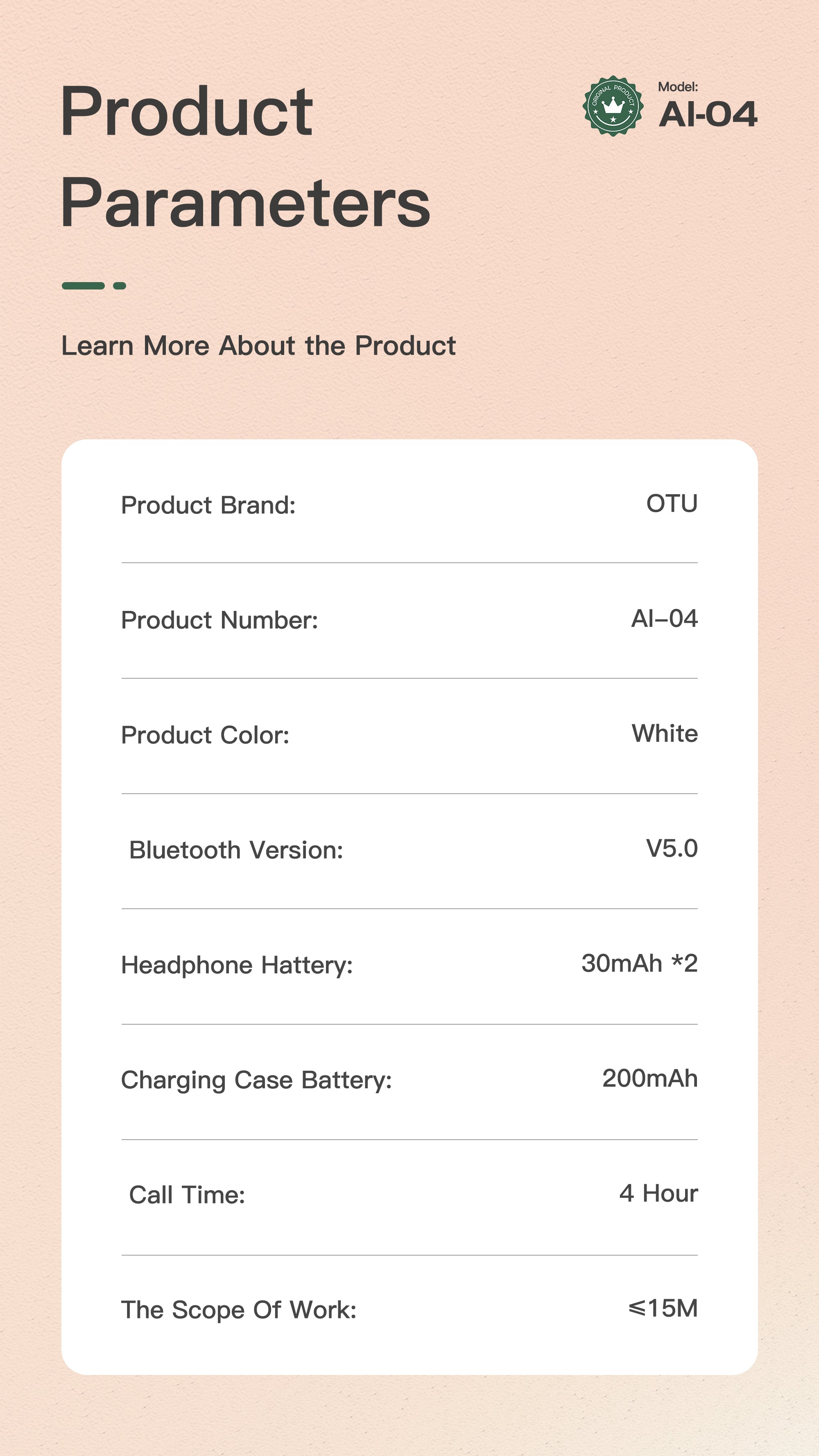Click the long green dash under heading
819x1456 pixels.
pos(83,286)
